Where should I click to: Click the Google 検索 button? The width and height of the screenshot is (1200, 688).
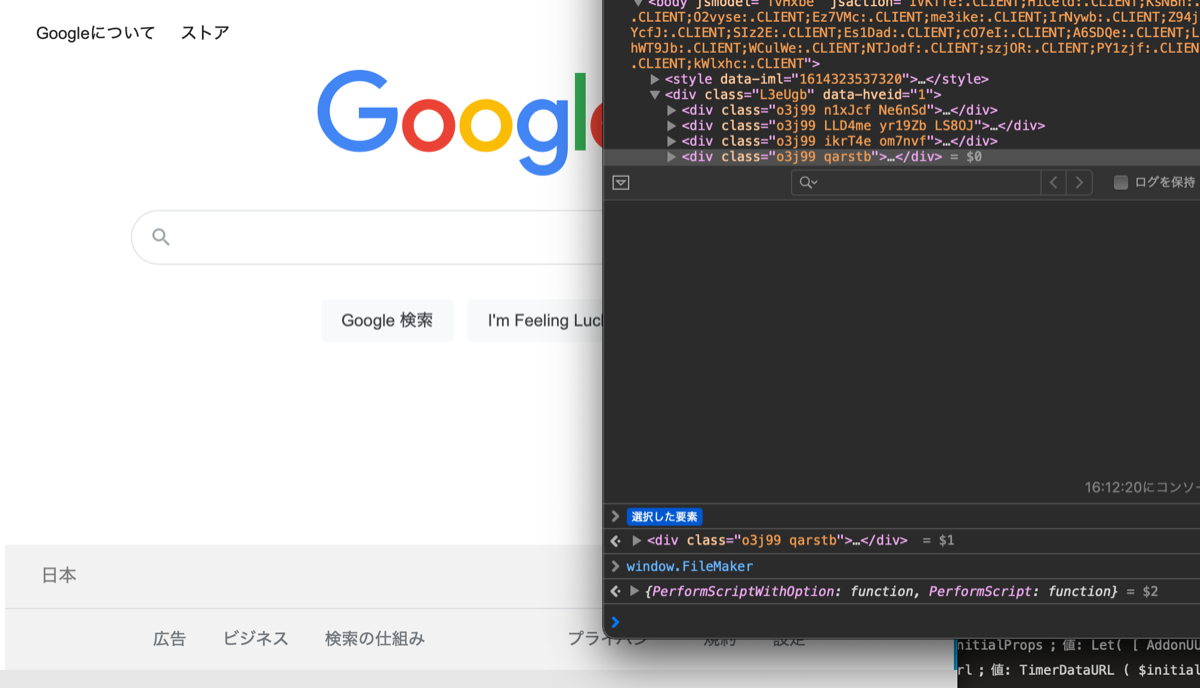click(x=387, y=321)
